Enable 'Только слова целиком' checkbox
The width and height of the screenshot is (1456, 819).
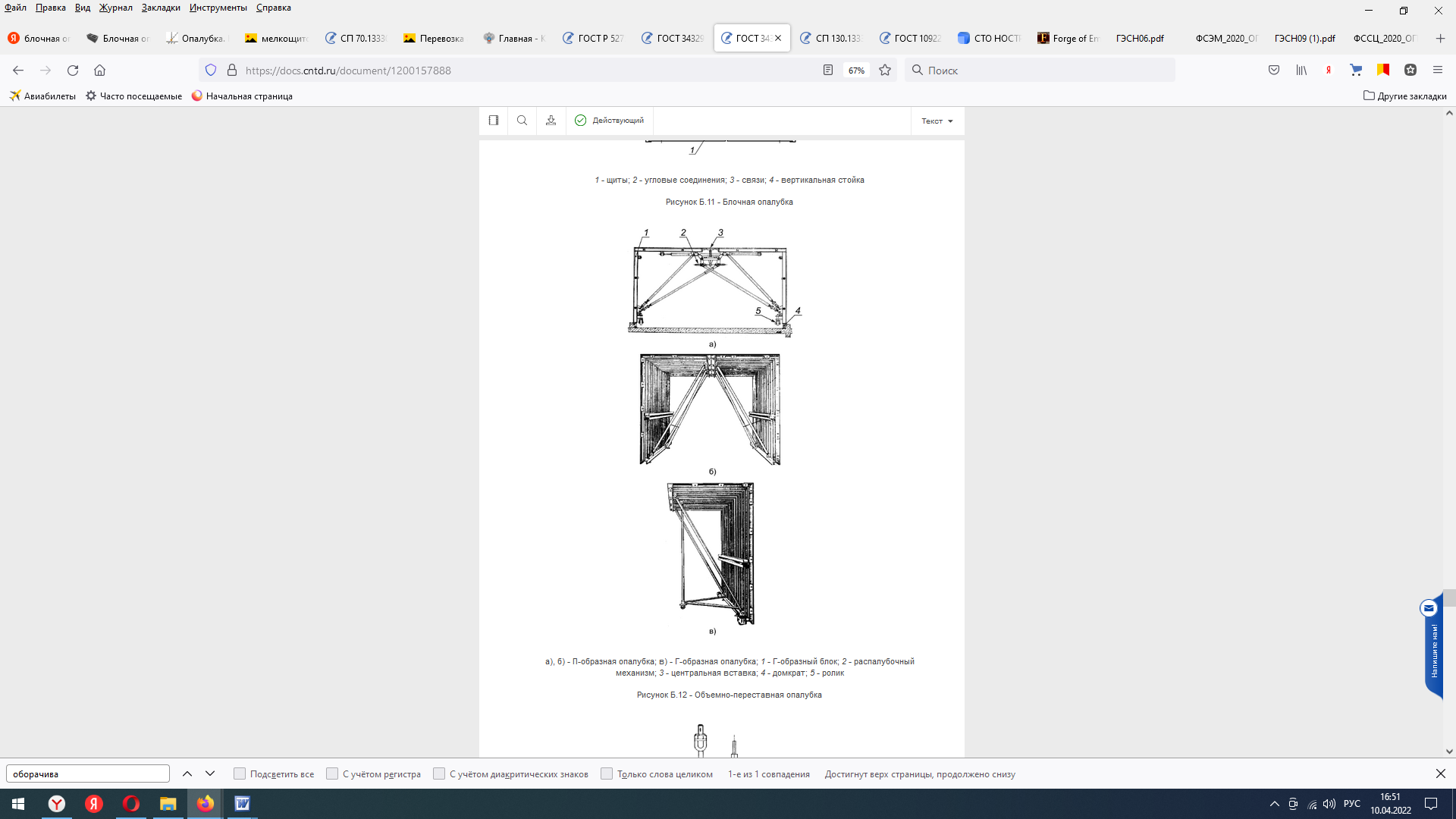[x=607, y=773]
